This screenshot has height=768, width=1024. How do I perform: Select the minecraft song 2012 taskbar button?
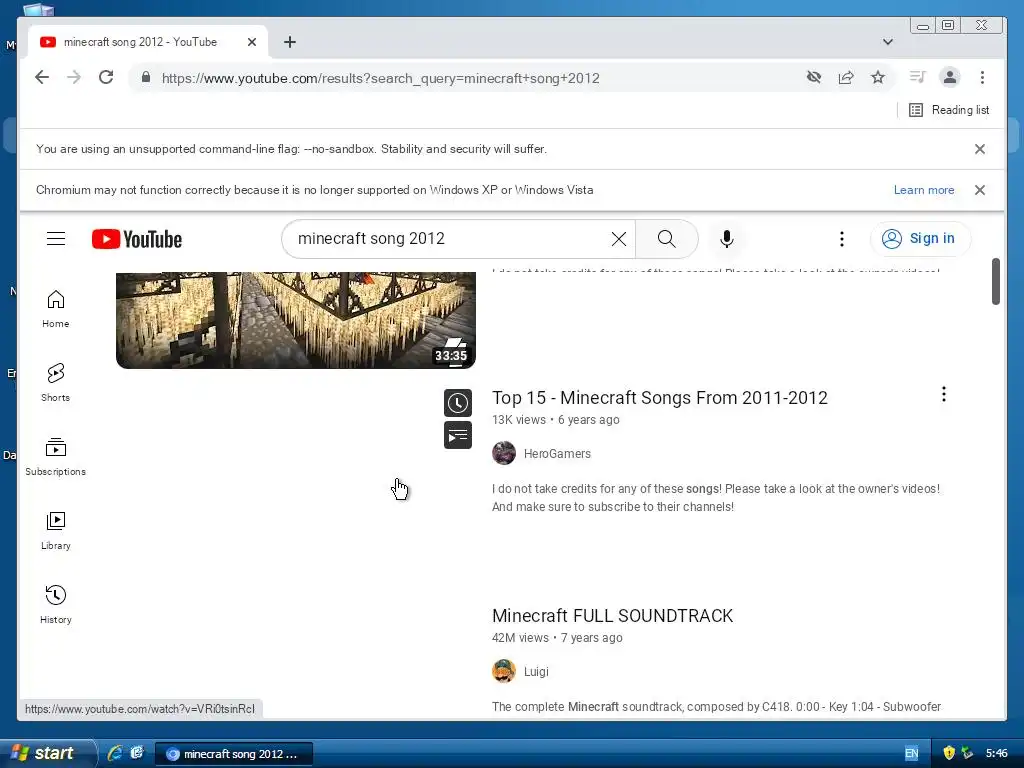pyautogui.click(x=234, y=754)
